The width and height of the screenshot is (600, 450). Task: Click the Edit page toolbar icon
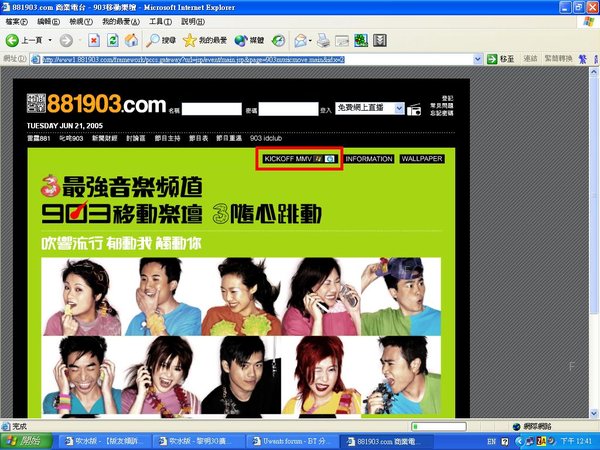coord(342,40)
